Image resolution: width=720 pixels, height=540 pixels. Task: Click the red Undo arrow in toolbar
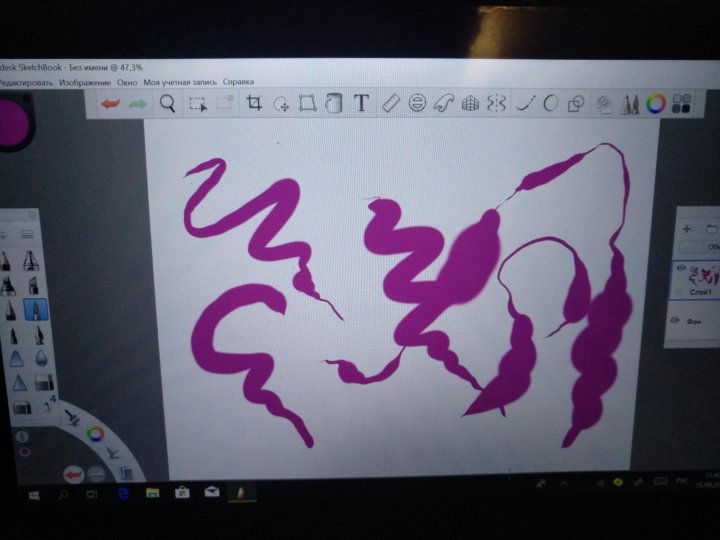[111, 103]
